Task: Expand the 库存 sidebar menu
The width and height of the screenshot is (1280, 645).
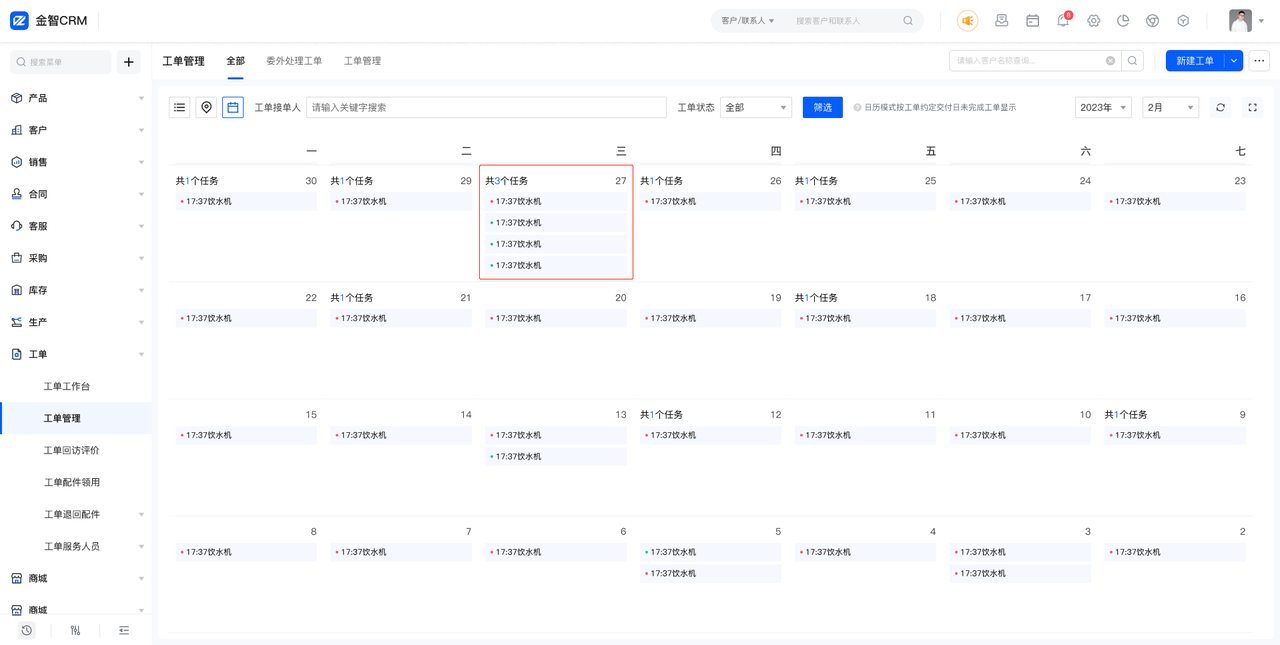Action: coord(76,290)
